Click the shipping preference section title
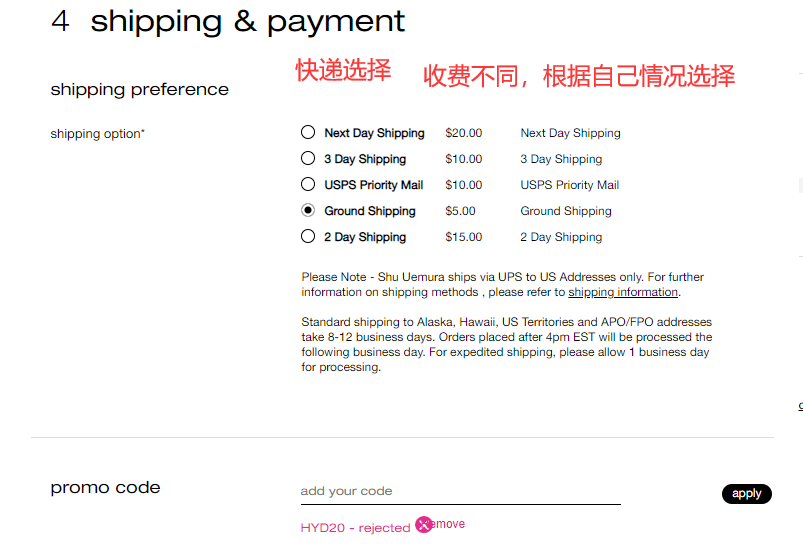Image resolution: width=803 pixels, height=558 pixels. 140,90
